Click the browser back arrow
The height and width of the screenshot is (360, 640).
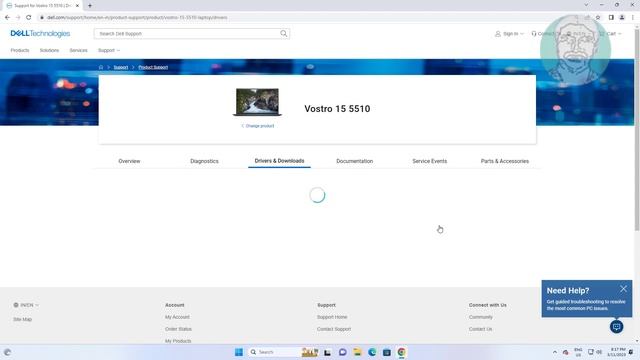(x=7, y=18)
